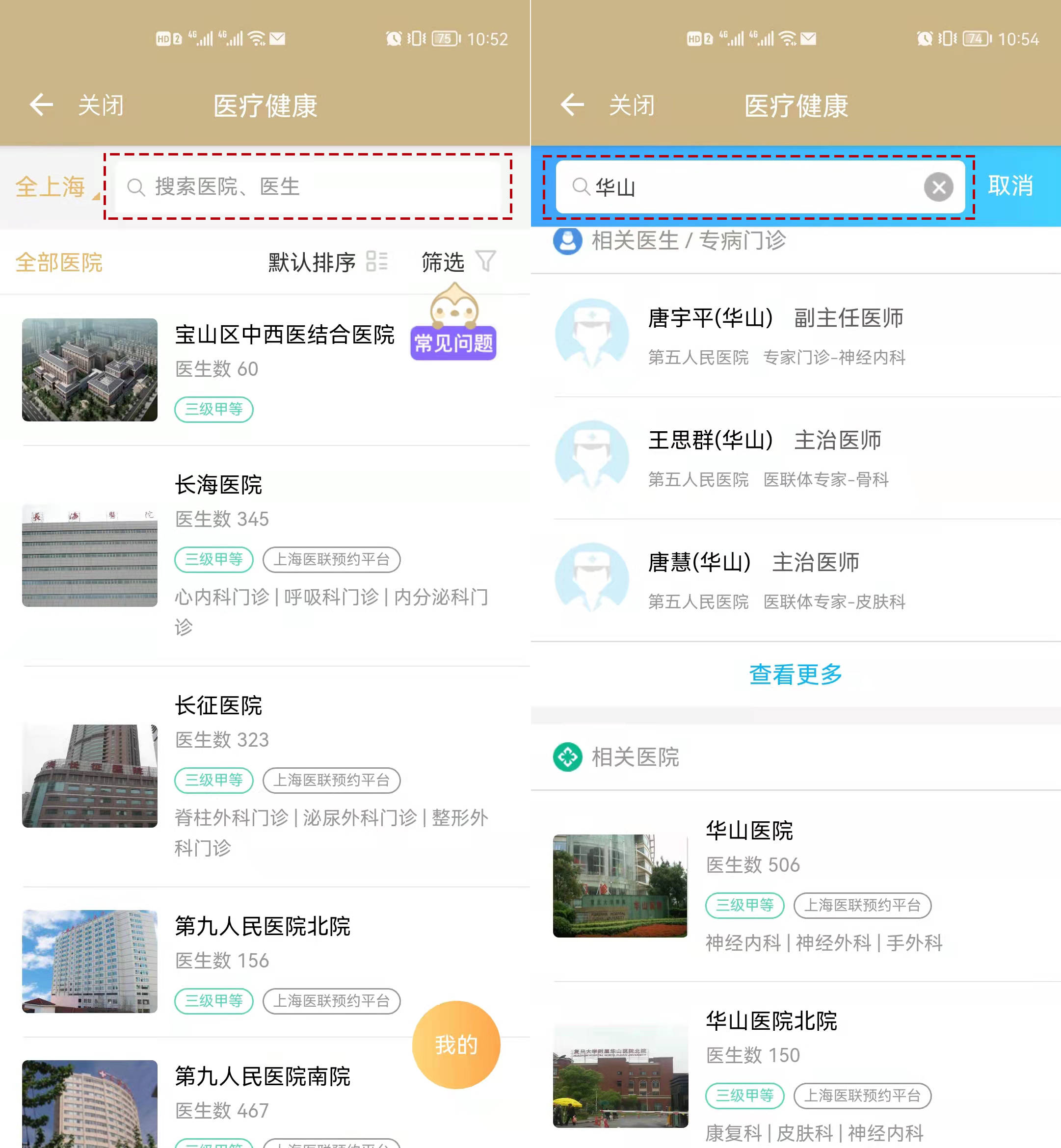The image size is (1061, 1148).
Task: Tap the orange 我的 floating button
Action: [x=456, y=1044]
